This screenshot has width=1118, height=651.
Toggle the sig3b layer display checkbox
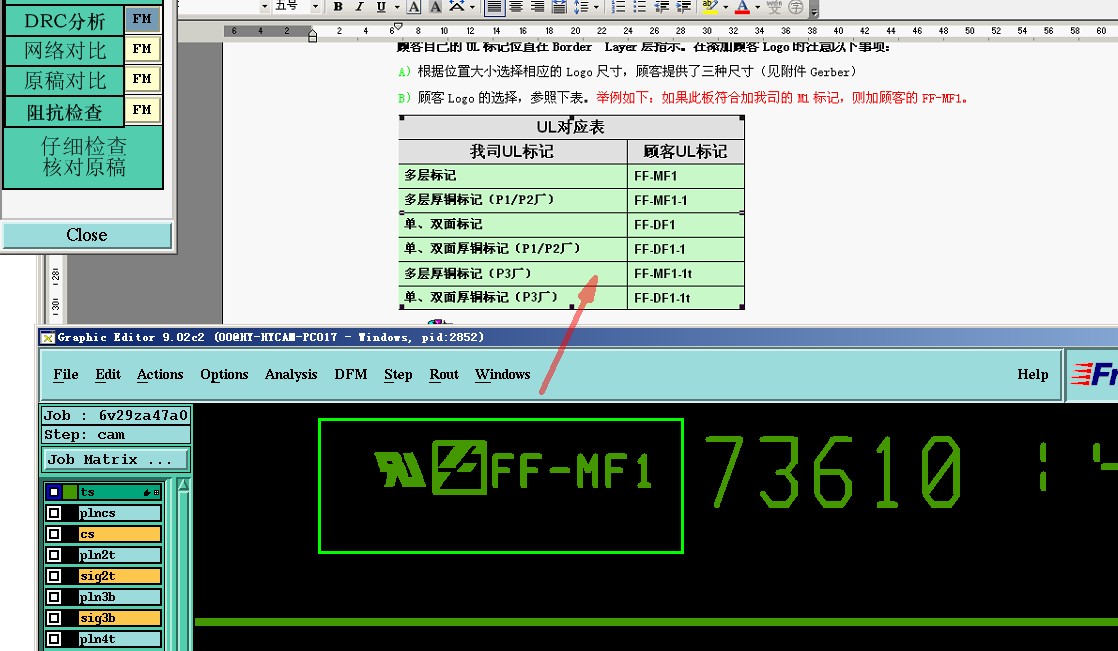(x=53, y=618)
